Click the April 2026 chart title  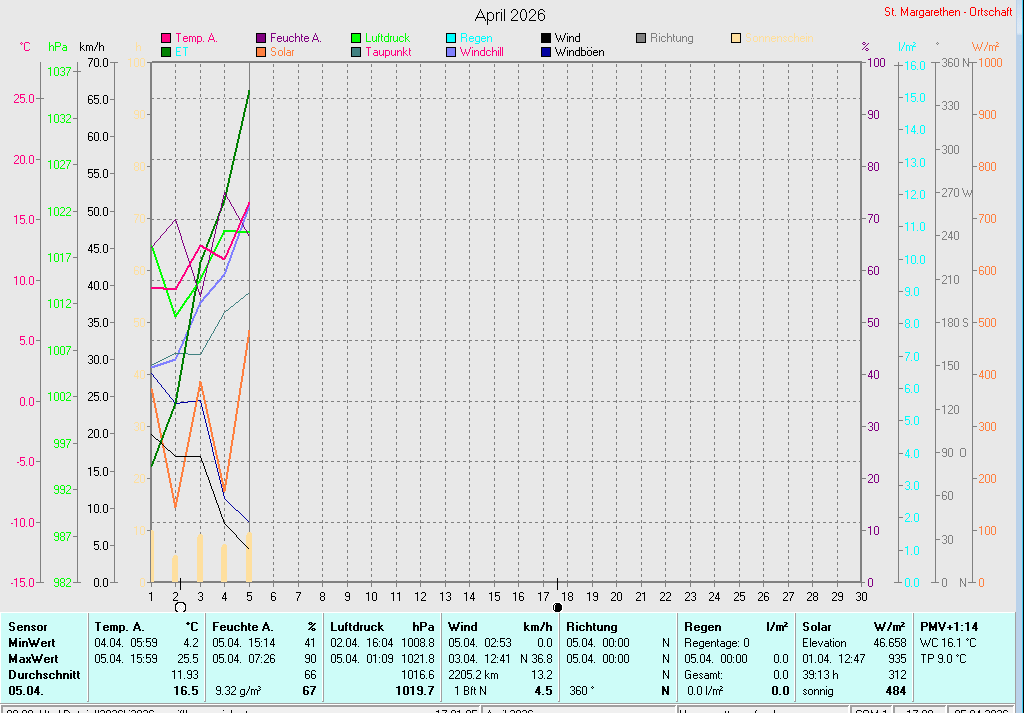(x=510, y=15)
